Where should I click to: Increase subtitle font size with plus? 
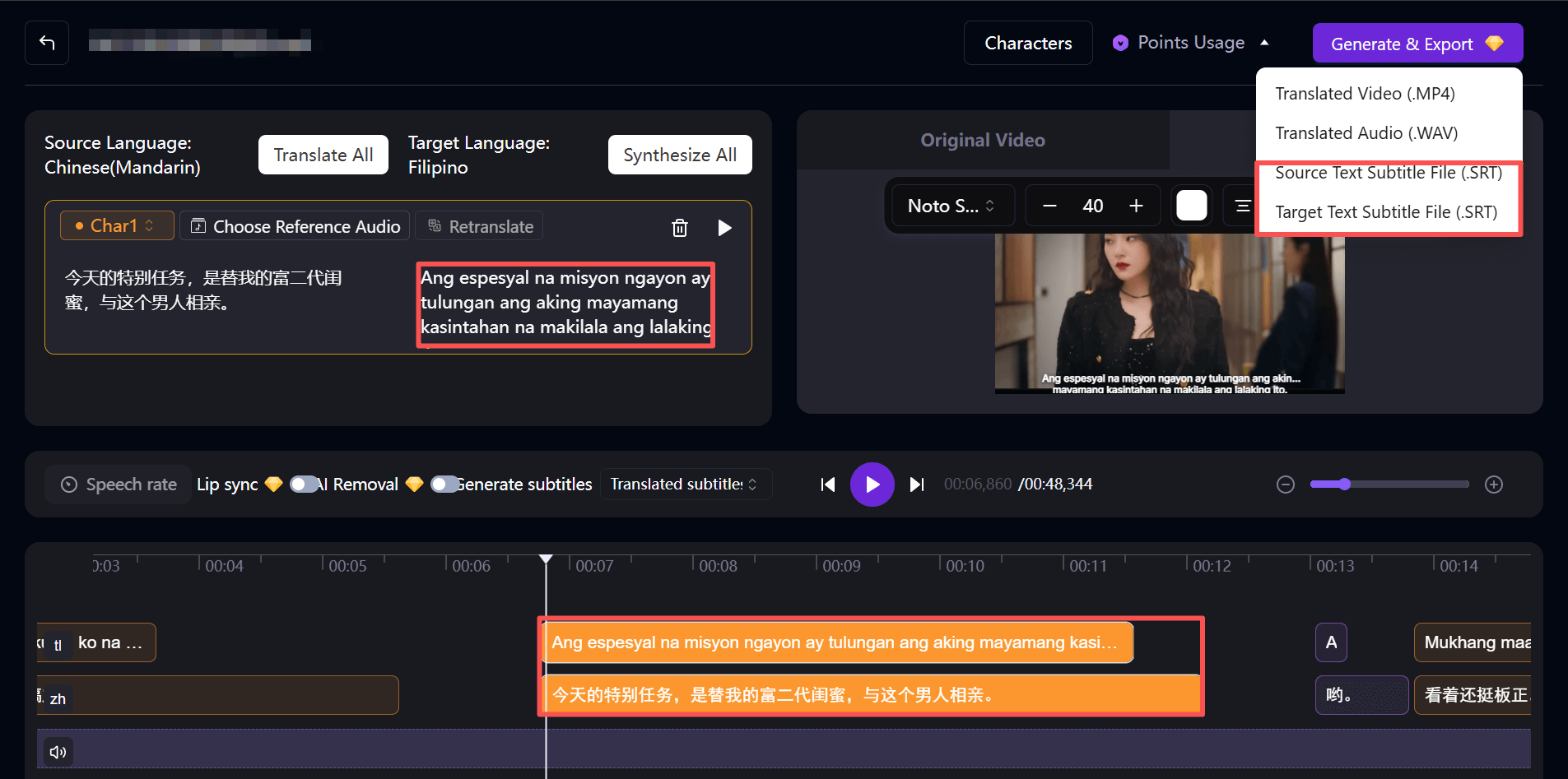[x=1136, y=206]
